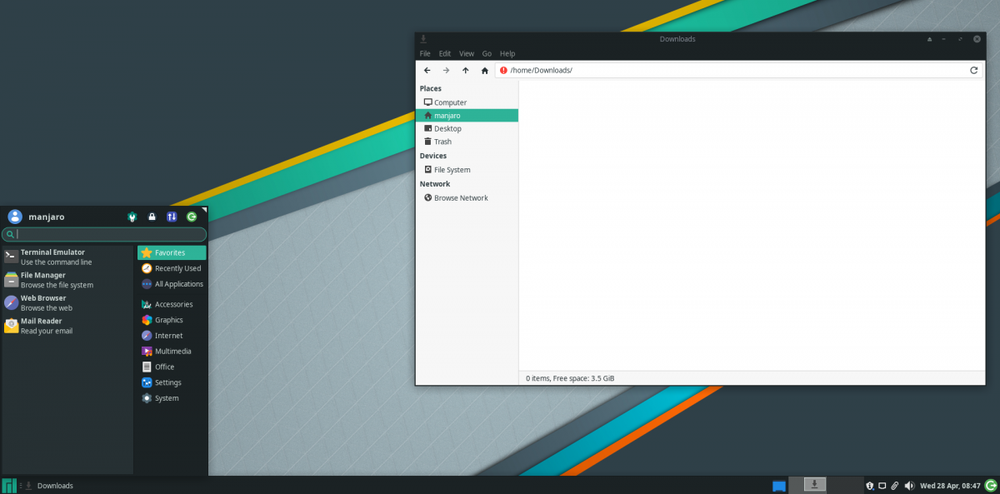The width and height of the screenshot is (1000, 494).
Task: Go up to the parent folder
Action: pos(466,71)
